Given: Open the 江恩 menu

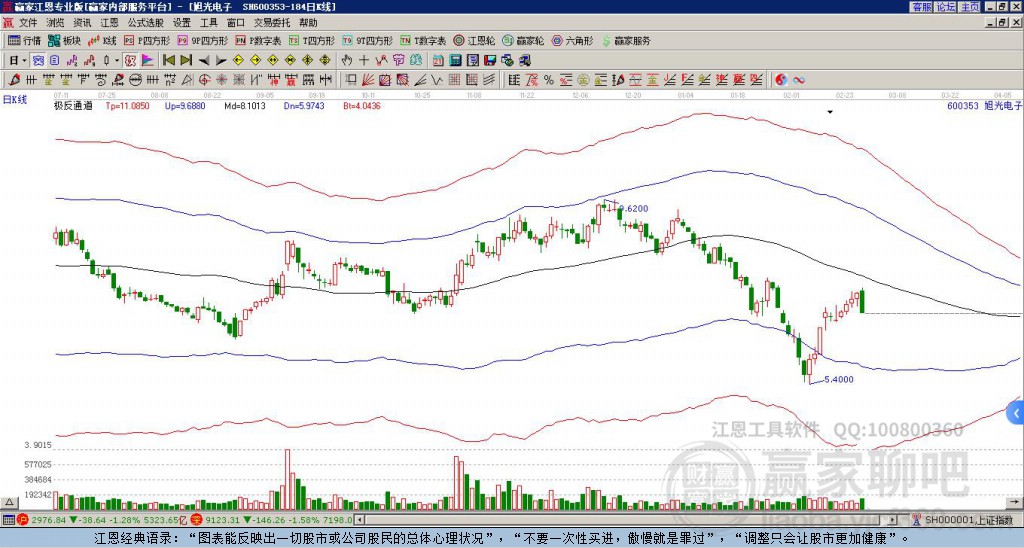Looking at the screenshot, I should point(109,23).
